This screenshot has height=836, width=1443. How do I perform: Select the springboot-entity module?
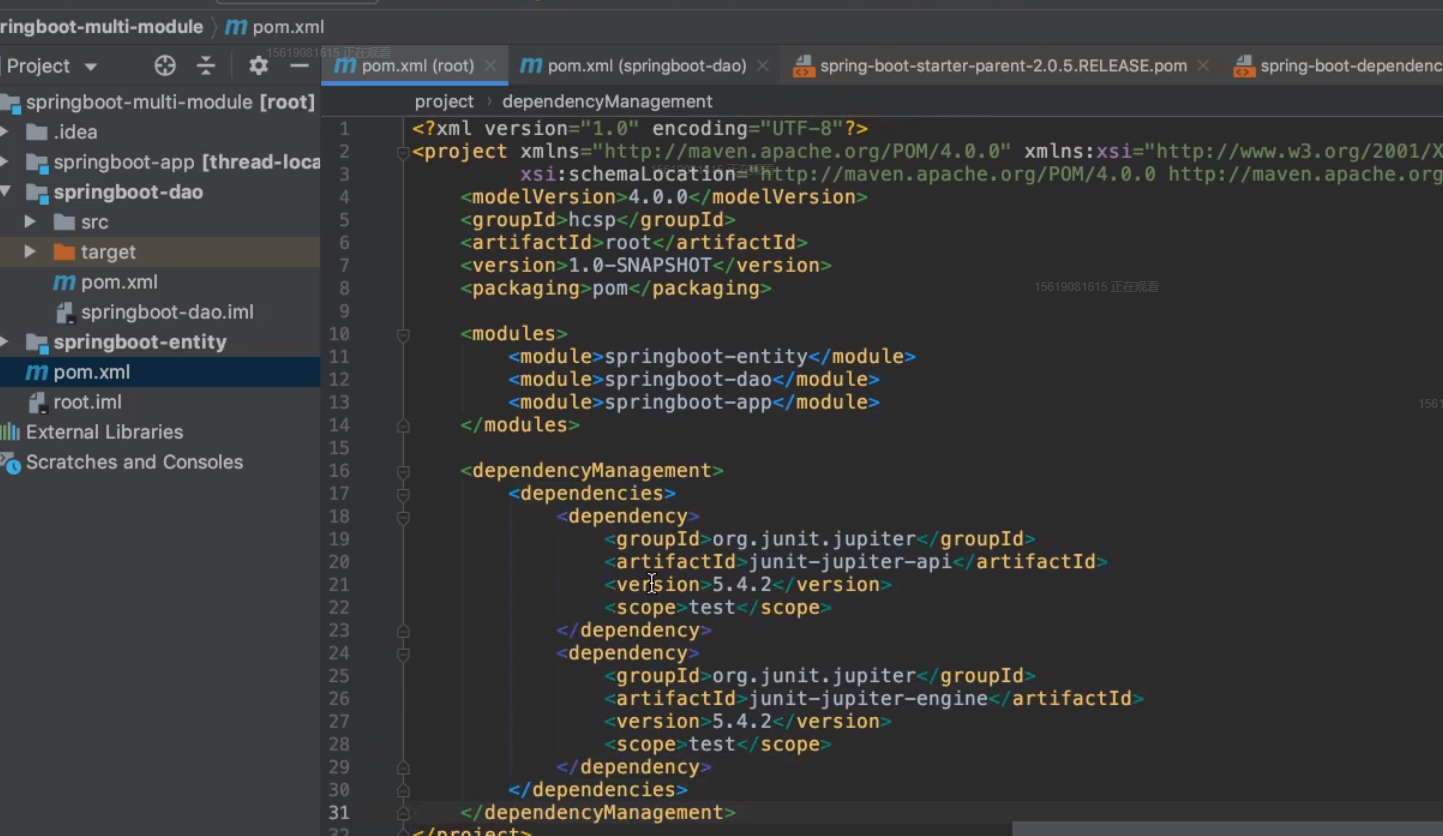pos(140,342)
